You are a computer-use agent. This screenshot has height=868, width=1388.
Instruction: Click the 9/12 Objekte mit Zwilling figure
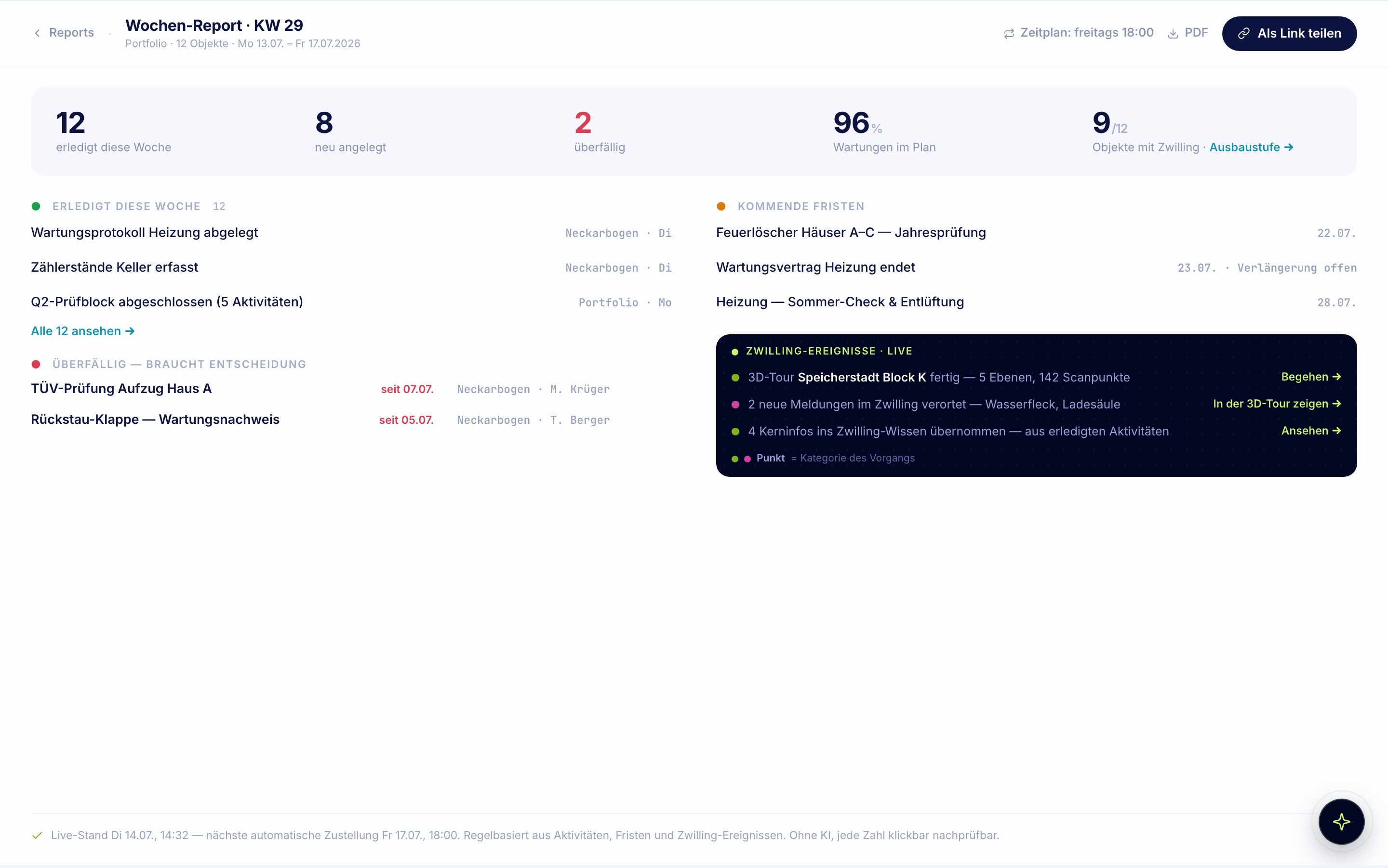(x=1109, y=123)
